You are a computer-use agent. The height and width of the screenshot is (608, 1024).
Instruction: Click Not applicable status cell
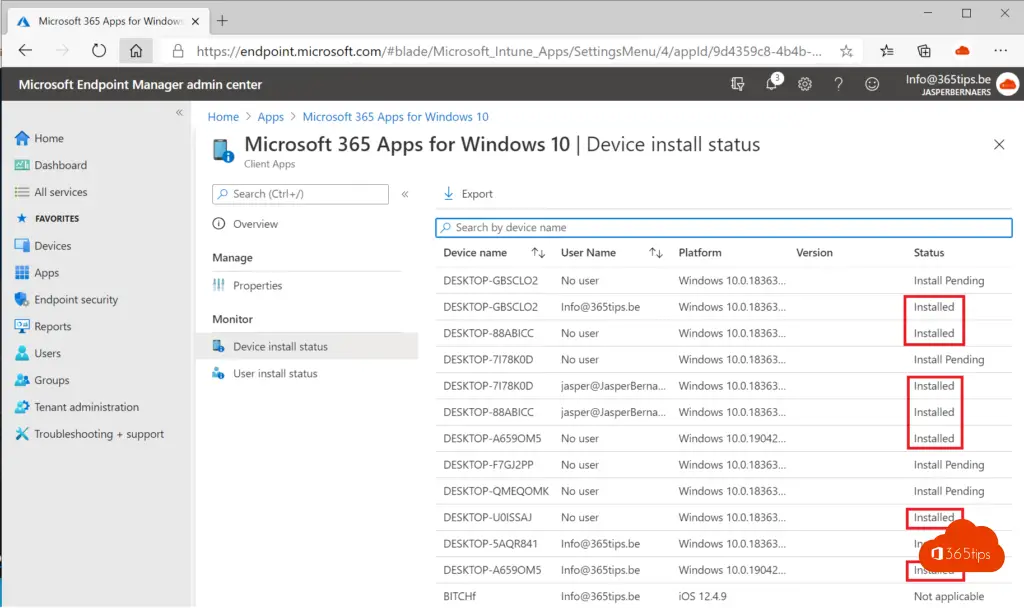[948, 596]
